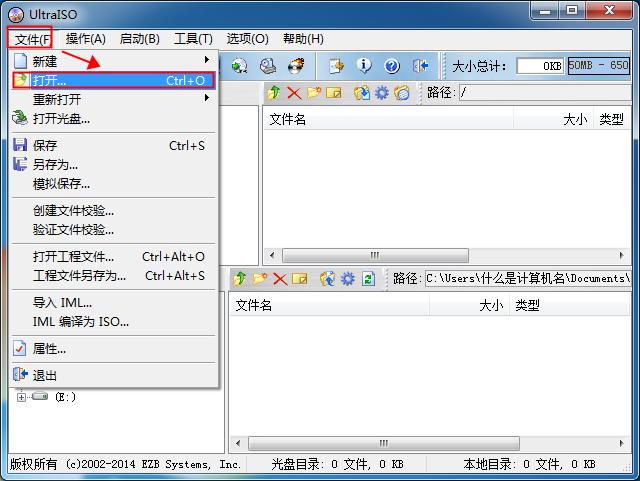640x481 pixels.
Task: Click image pane horizontal scrollbar thumb
Action: pyautogui.click(x=375, y=256)
